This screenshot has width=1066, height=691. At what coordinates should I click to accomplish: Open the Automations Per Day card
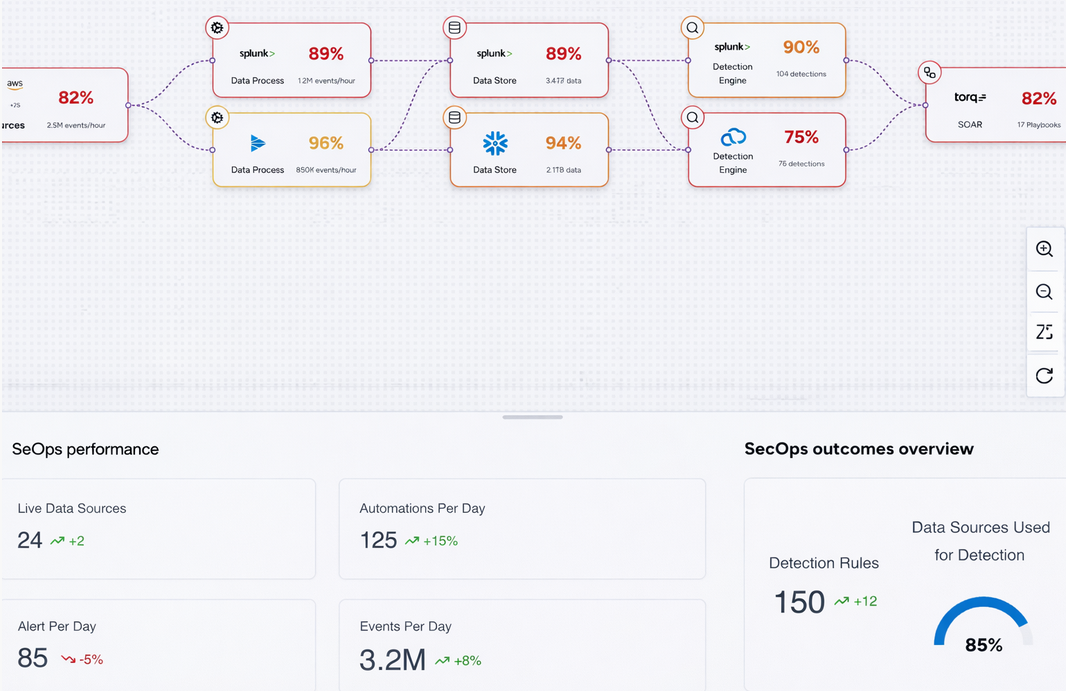[x=522, y=528]
